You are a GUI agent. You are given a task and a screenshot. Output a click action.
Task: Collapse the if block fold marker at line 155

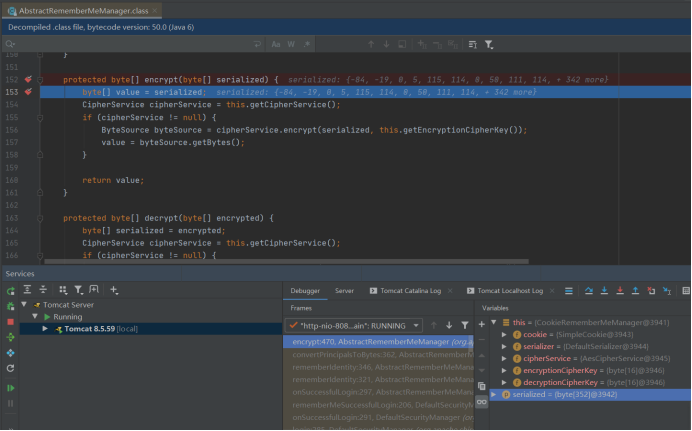coord(40,118)
